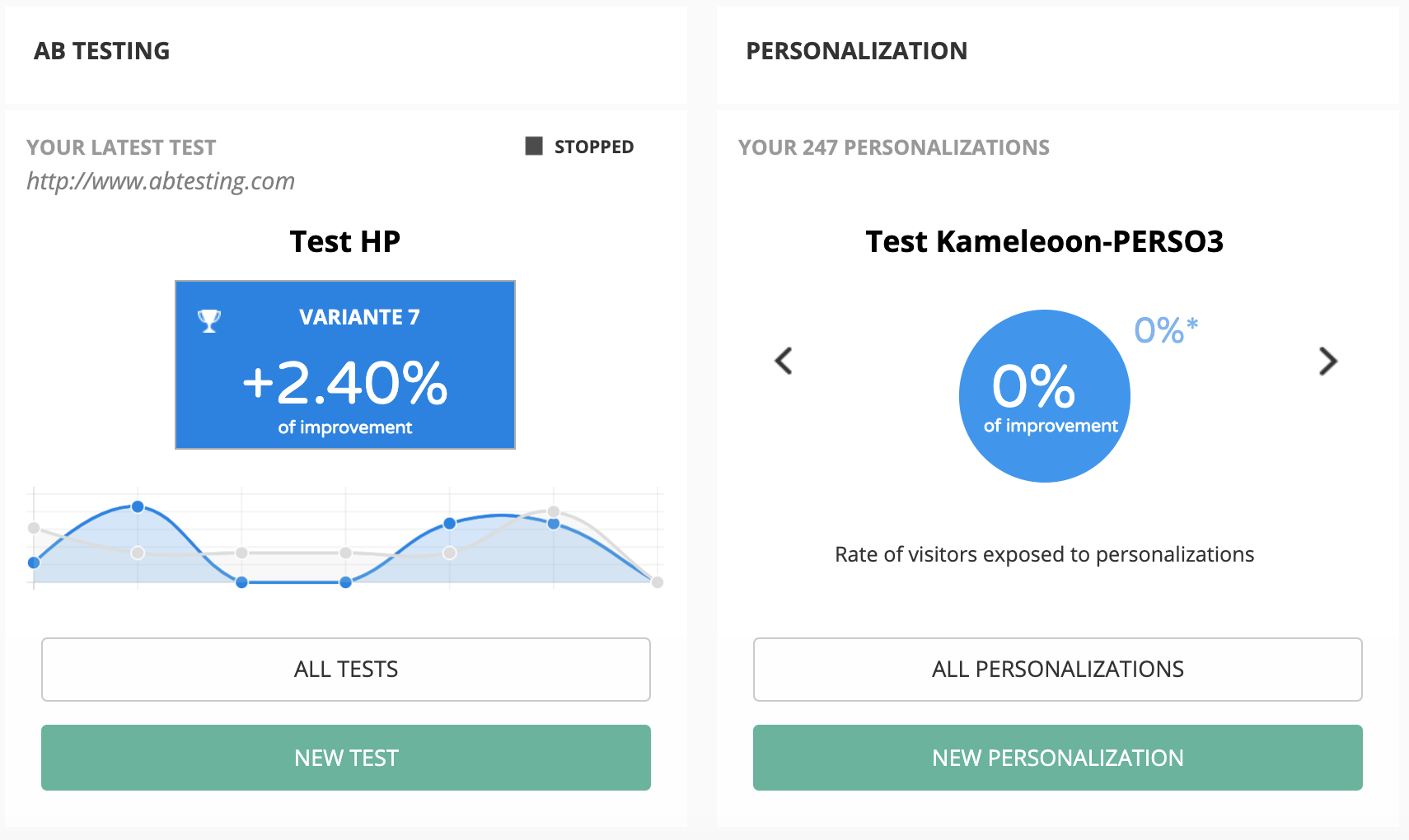
Task: Click the highest blue data point on chart
Action: tap(138, 506)
